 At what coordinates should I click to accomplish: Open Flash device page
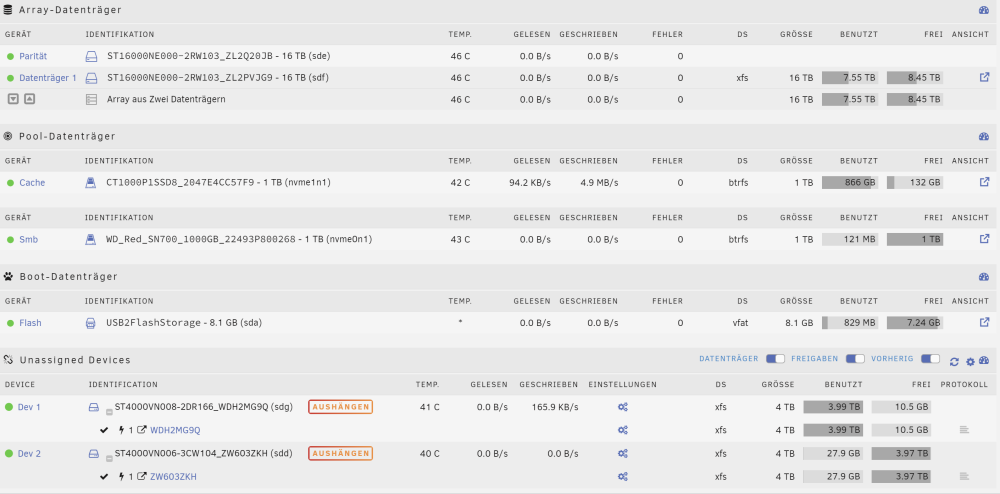click(x=30, y=323)
